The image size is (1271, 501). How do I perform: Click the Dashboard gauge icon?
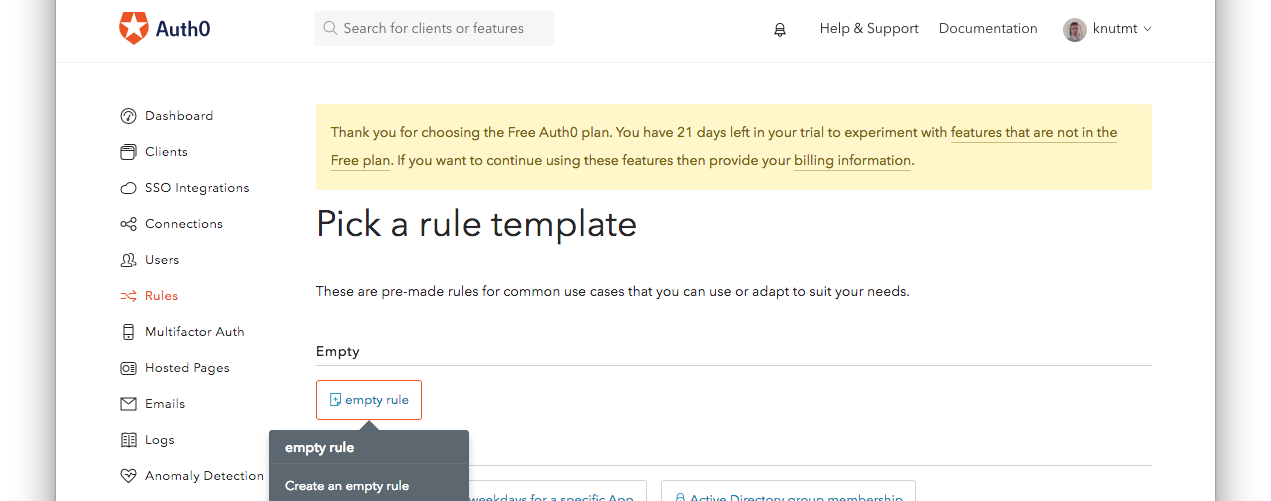click(128, 116)
